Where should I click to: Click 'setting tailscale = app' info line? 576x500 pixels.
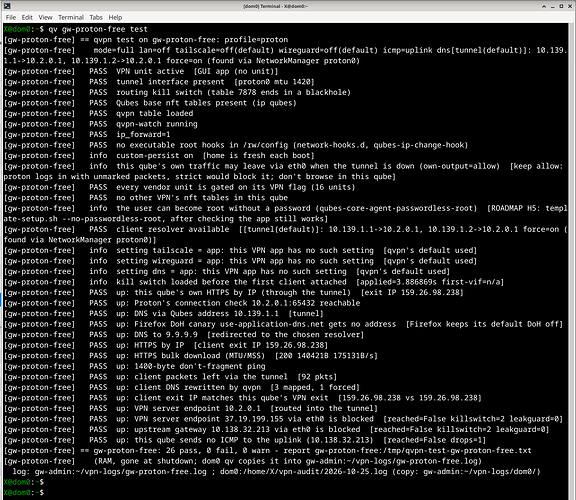(x=240, y=251)
